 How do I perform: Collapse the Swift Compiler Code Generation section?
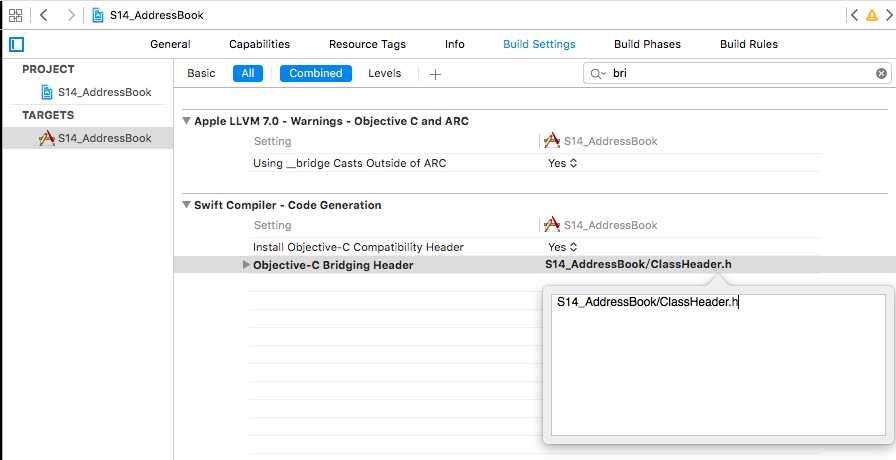(x=186, y=205)
